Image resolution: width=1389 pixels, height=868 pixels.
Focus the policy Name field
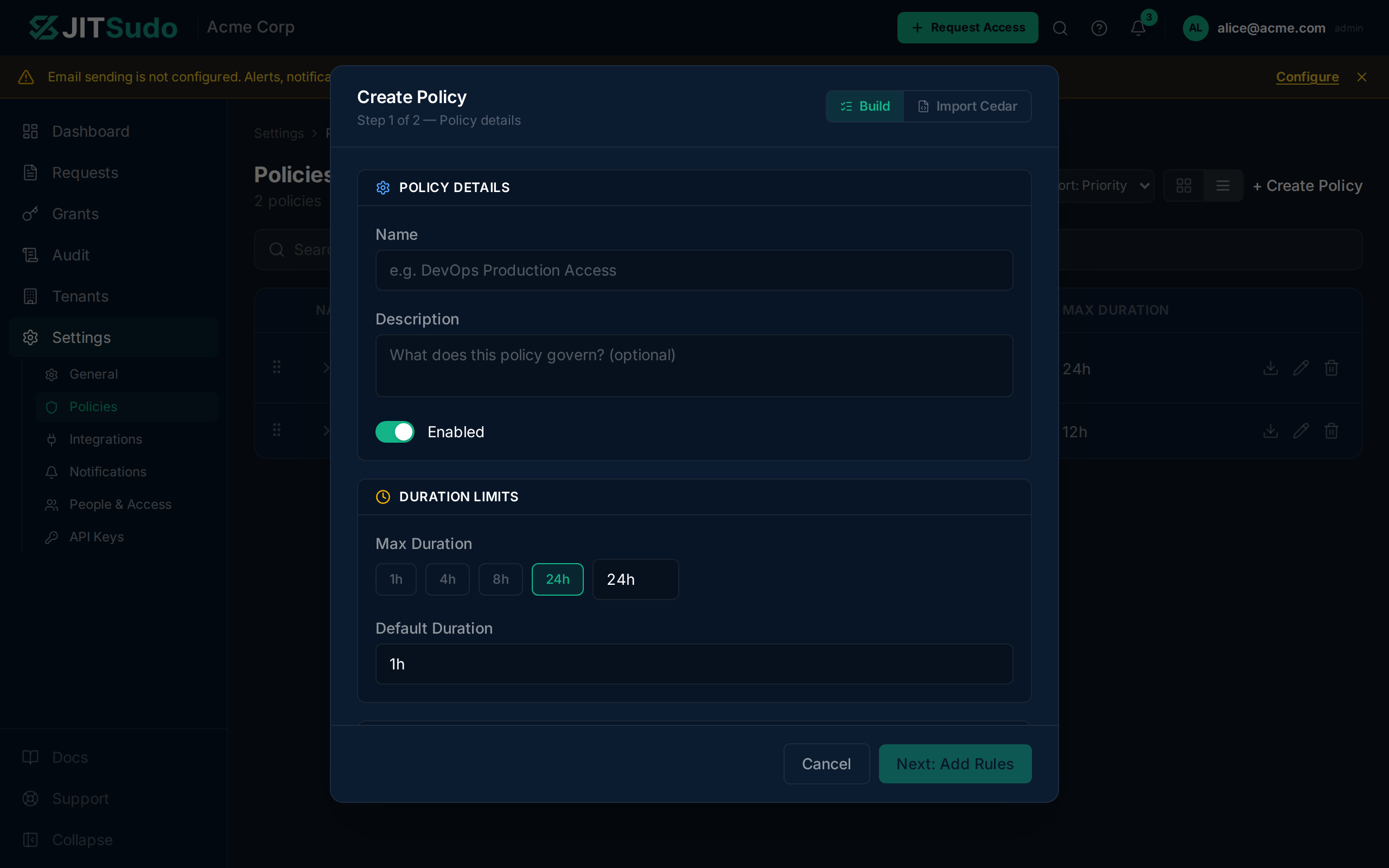point(694,270)
